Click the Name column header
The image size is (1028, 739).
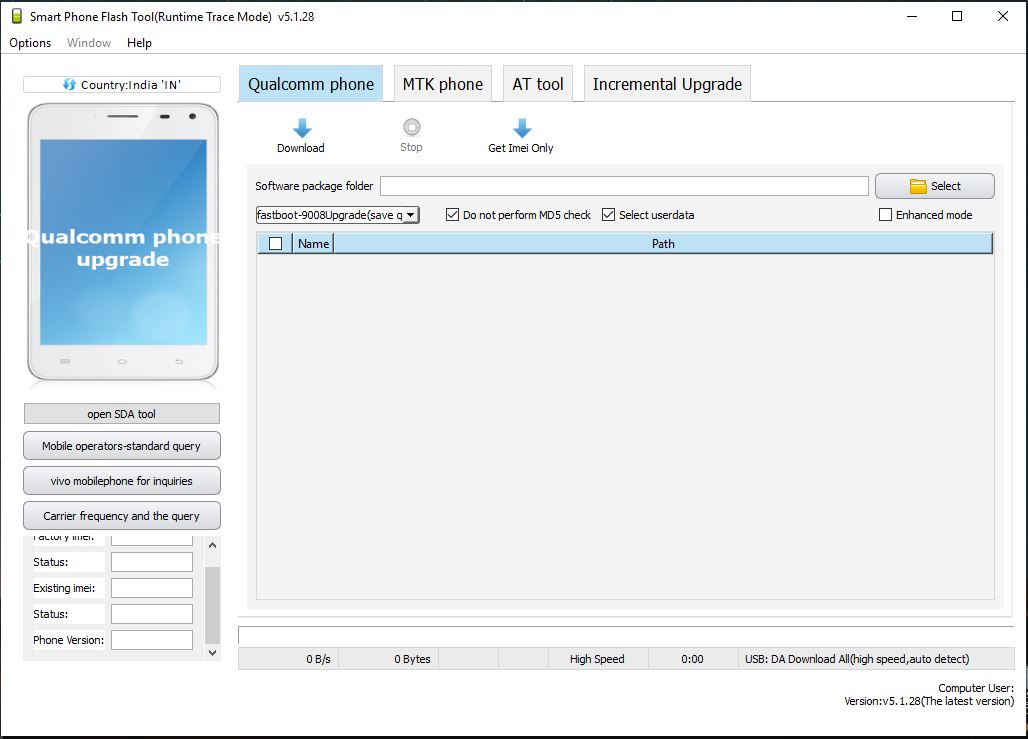tap(313, 244)
